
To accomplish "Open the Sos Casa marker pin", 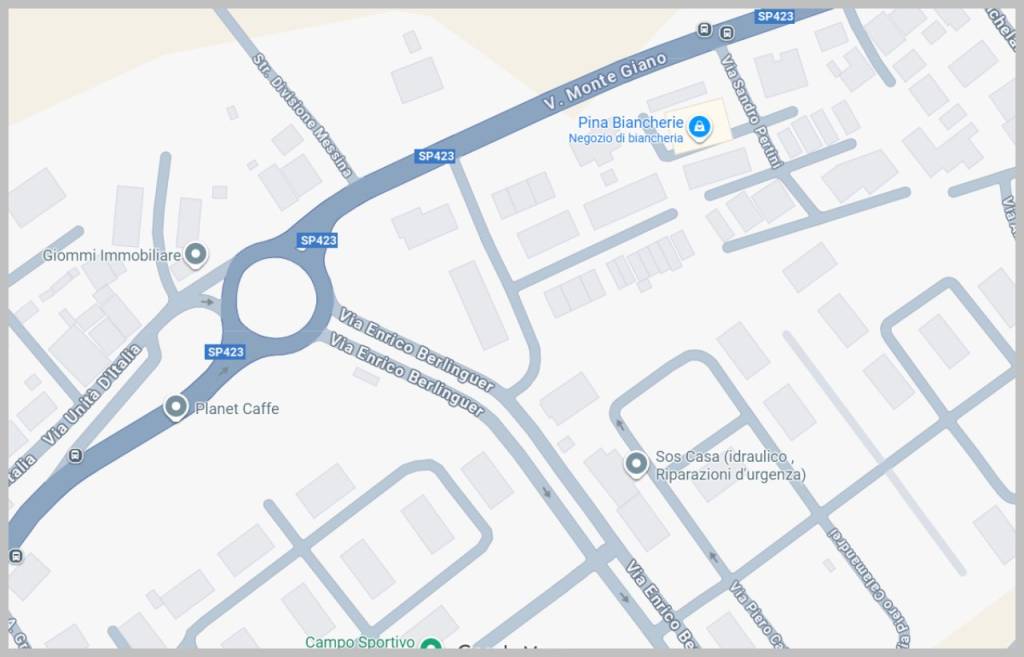I will tap(636, 464).
